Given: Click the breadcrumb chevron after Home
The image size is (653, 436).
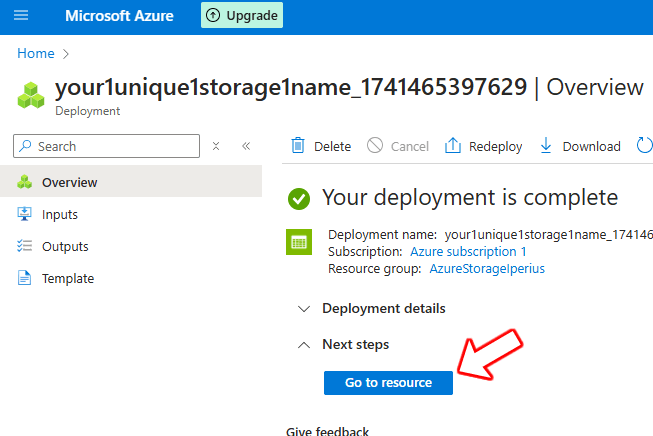Looking at the screenshot, I should pyautogui.click(x=65, y=54).
